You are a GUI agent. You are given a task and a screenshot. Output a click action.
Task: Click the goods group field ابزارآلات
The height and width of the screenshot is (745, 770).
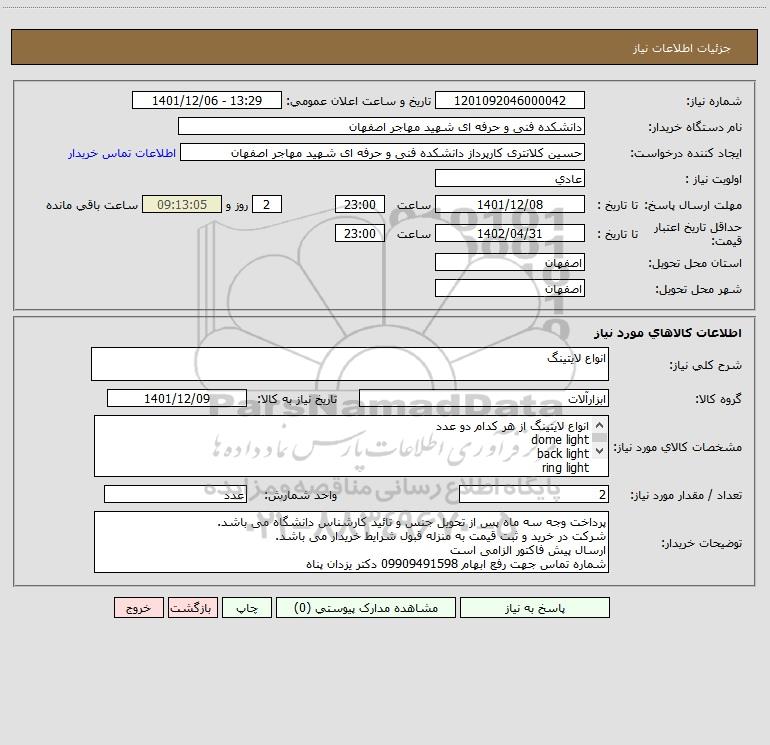(x=484, y=398)
